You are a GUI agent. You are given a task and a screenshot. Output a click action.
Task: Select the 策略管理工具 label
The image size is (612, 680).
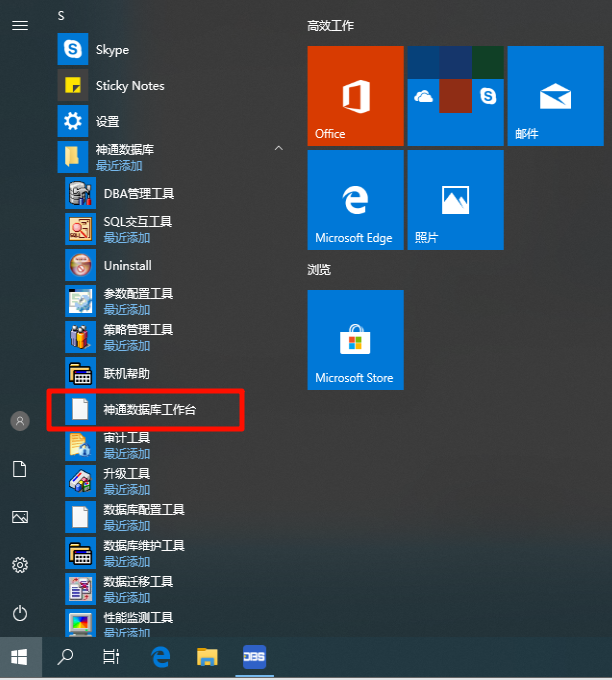[x=138, y=330]
